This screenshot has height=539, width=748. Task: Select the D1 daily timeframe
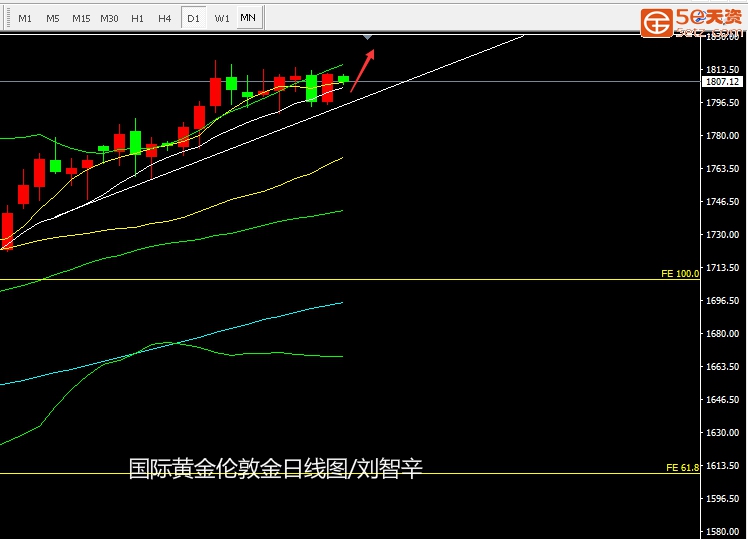[x=193, y=19]
